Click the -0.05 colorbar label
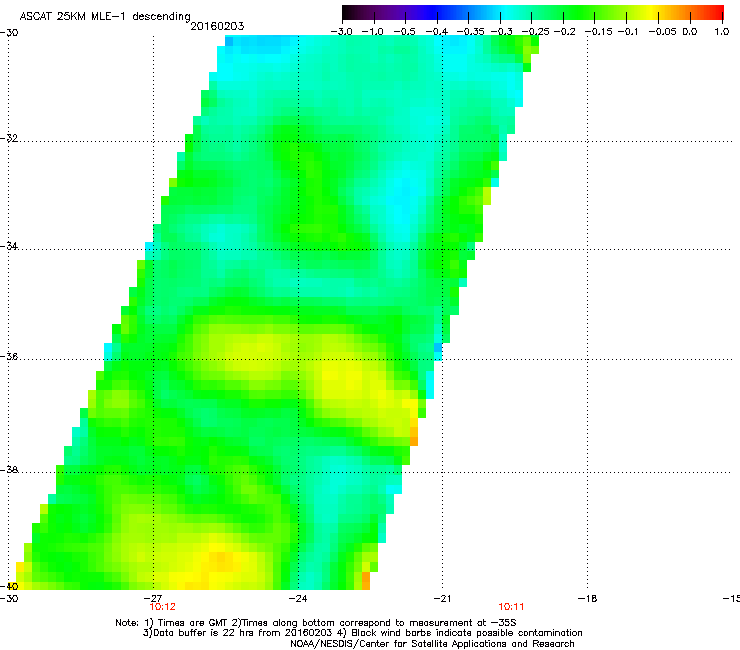 click(x=663, y=32)
